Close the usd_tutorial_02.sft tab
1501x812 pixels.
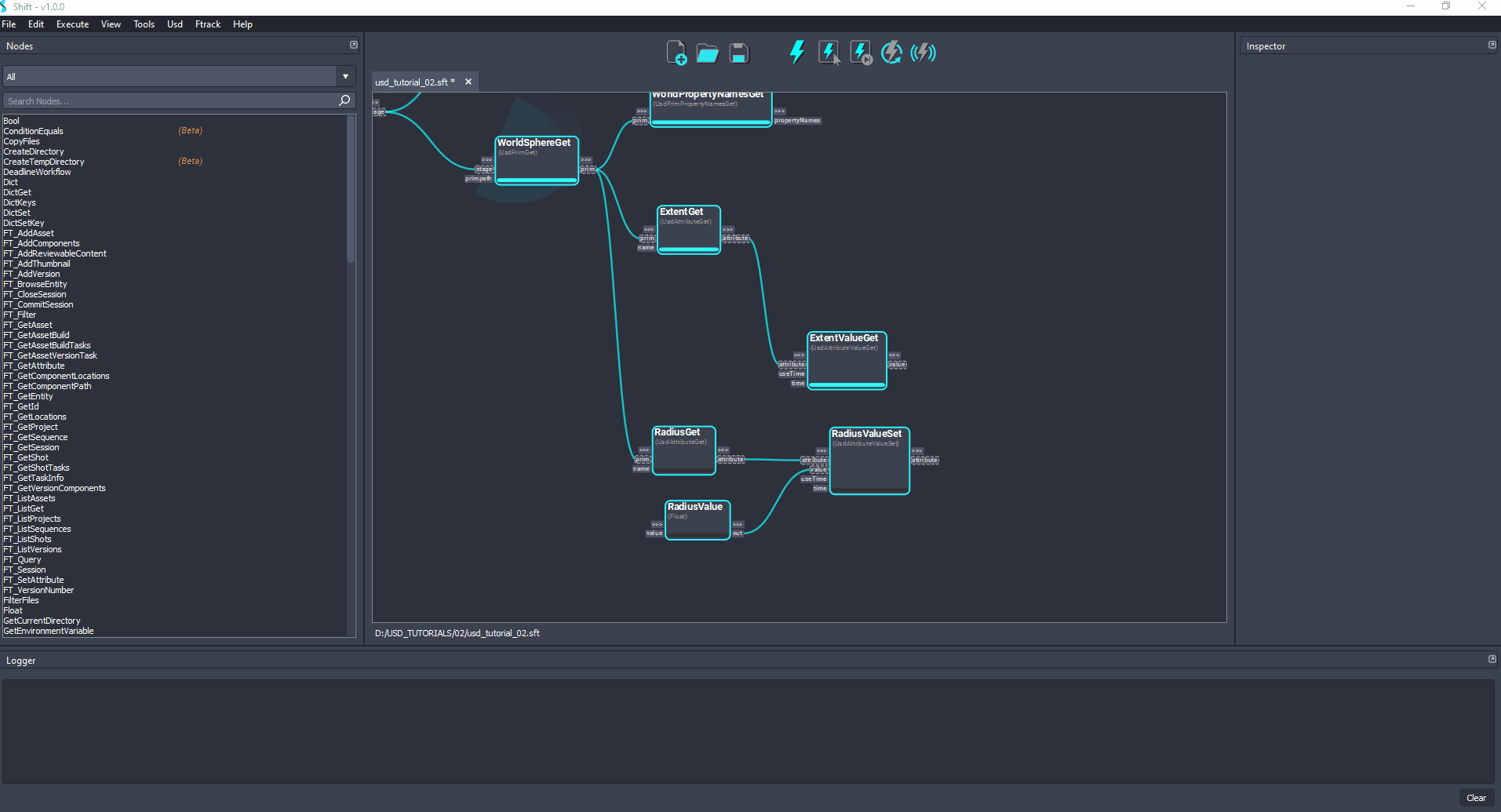coord(468,81)
